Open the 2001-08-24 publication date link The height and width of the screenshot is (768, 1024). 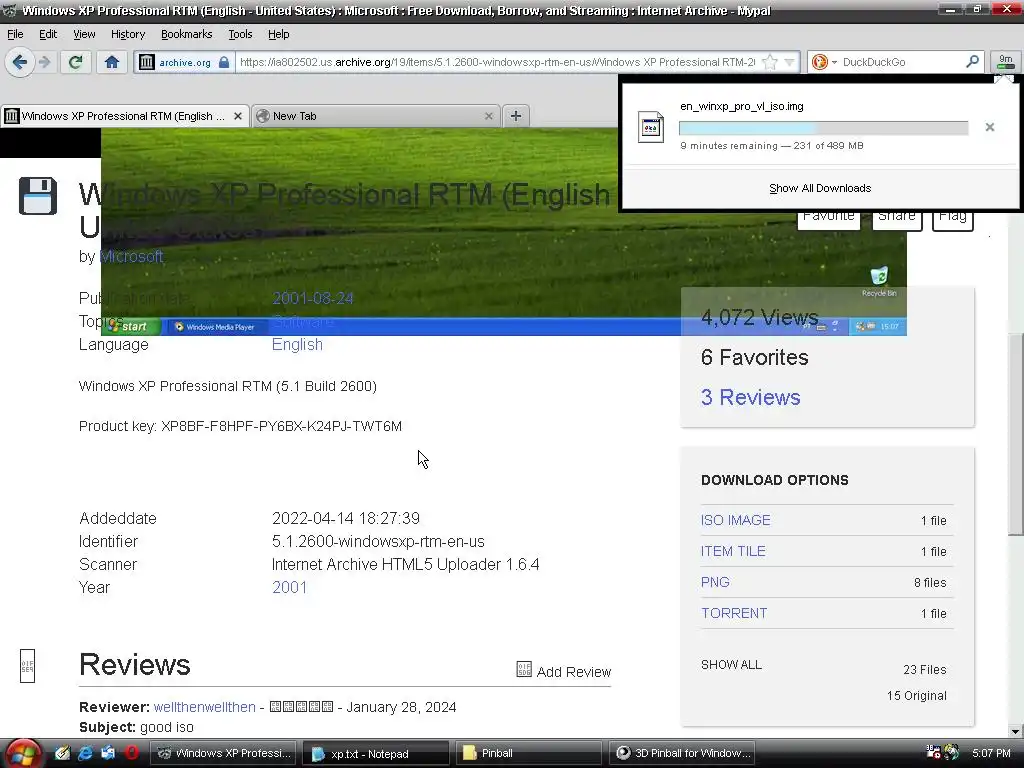click(313, 298)
